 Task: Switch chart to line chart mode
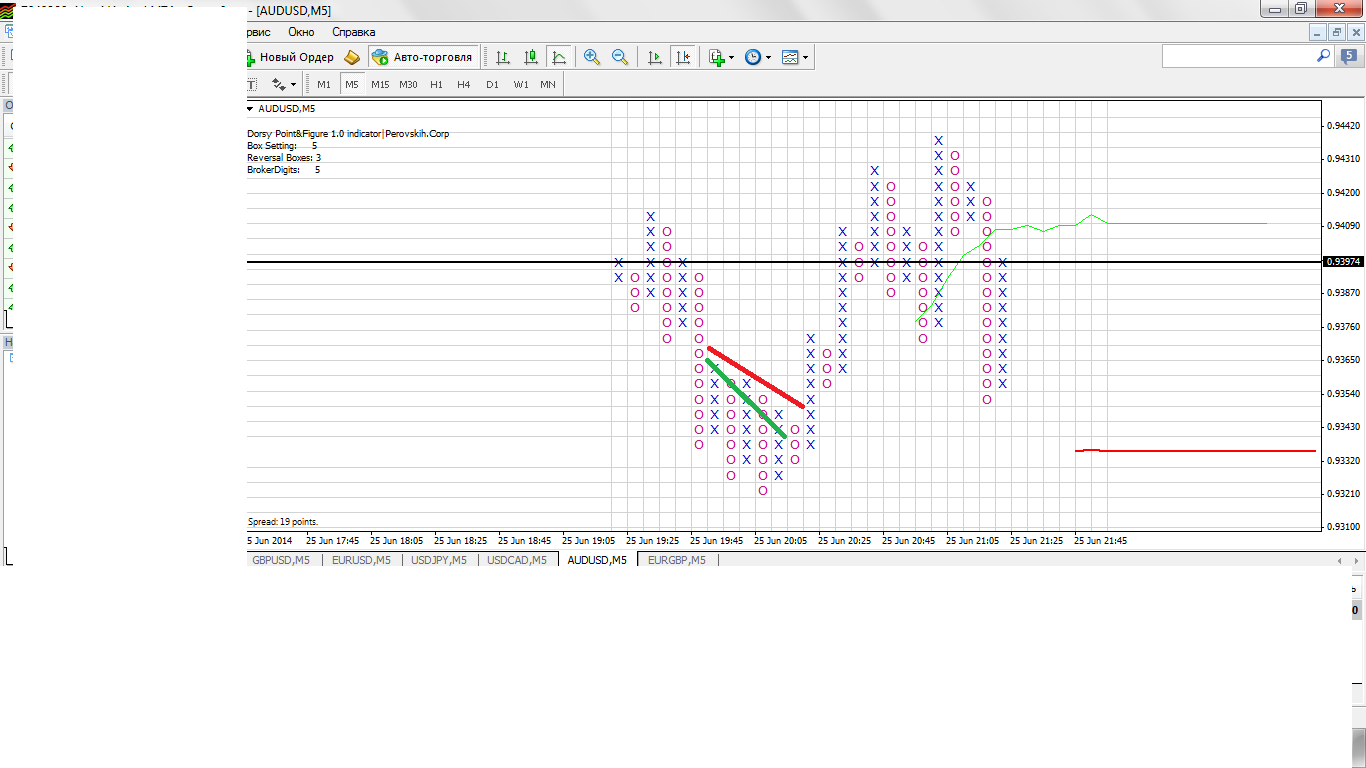click(x=559, y=57)
